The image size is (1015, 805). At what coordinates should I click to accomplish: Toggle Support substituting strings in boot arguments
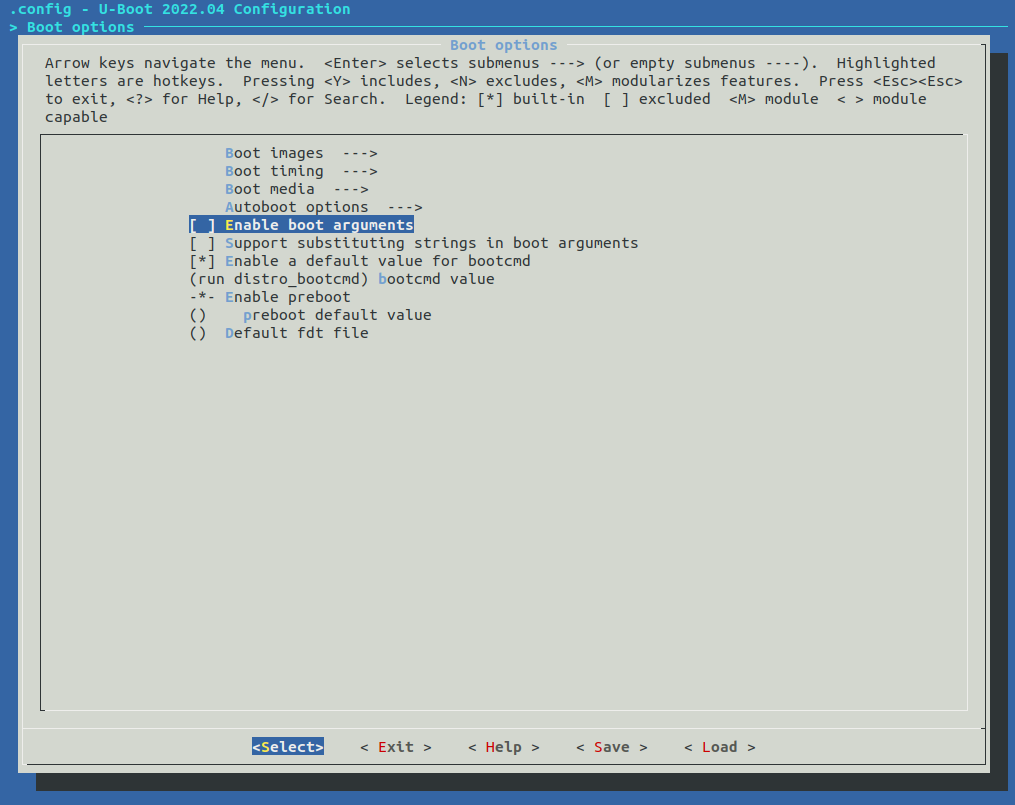(x=414, y=243)
